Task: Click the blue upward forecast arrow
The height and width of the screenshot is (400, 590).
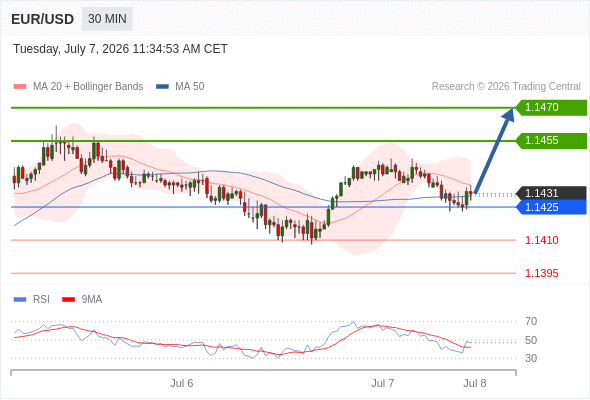Action: [x=494, y=151]
